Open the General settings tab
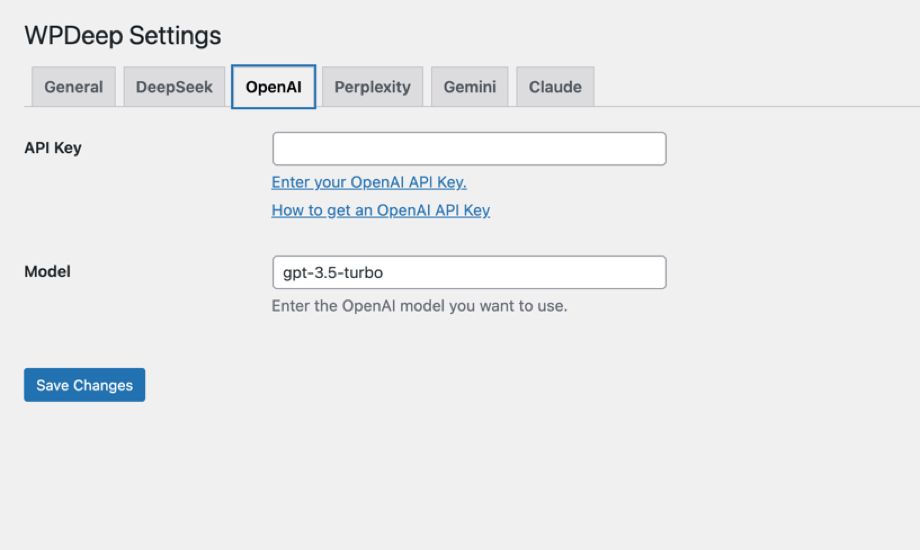 (x=74, y=87)
